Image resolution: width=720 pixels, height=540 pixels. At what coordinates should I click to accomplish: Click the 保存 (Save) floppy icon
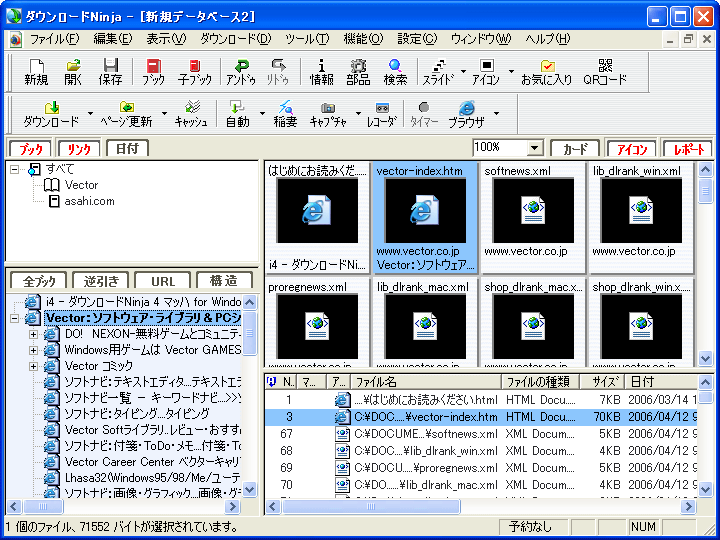110,72
